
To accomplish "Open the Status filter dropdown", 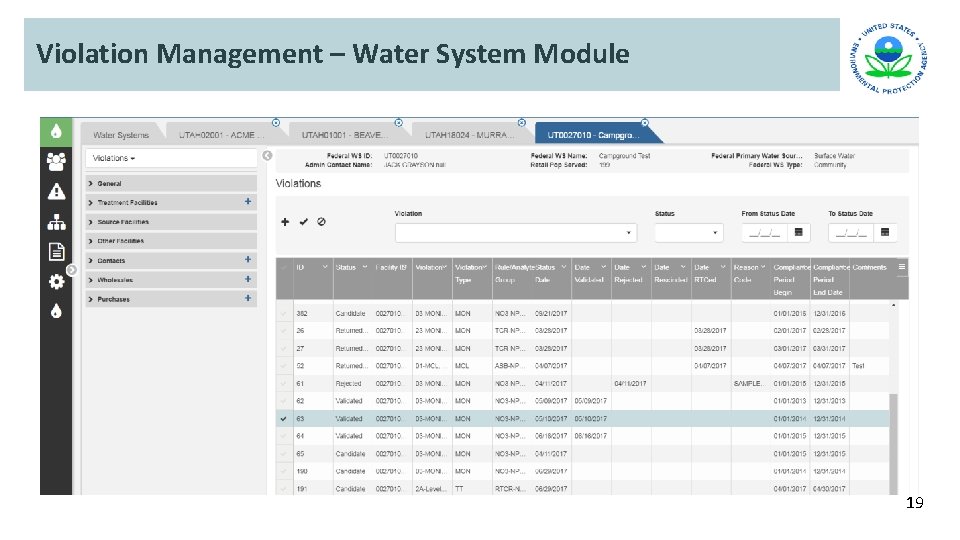I will point(688,233).
